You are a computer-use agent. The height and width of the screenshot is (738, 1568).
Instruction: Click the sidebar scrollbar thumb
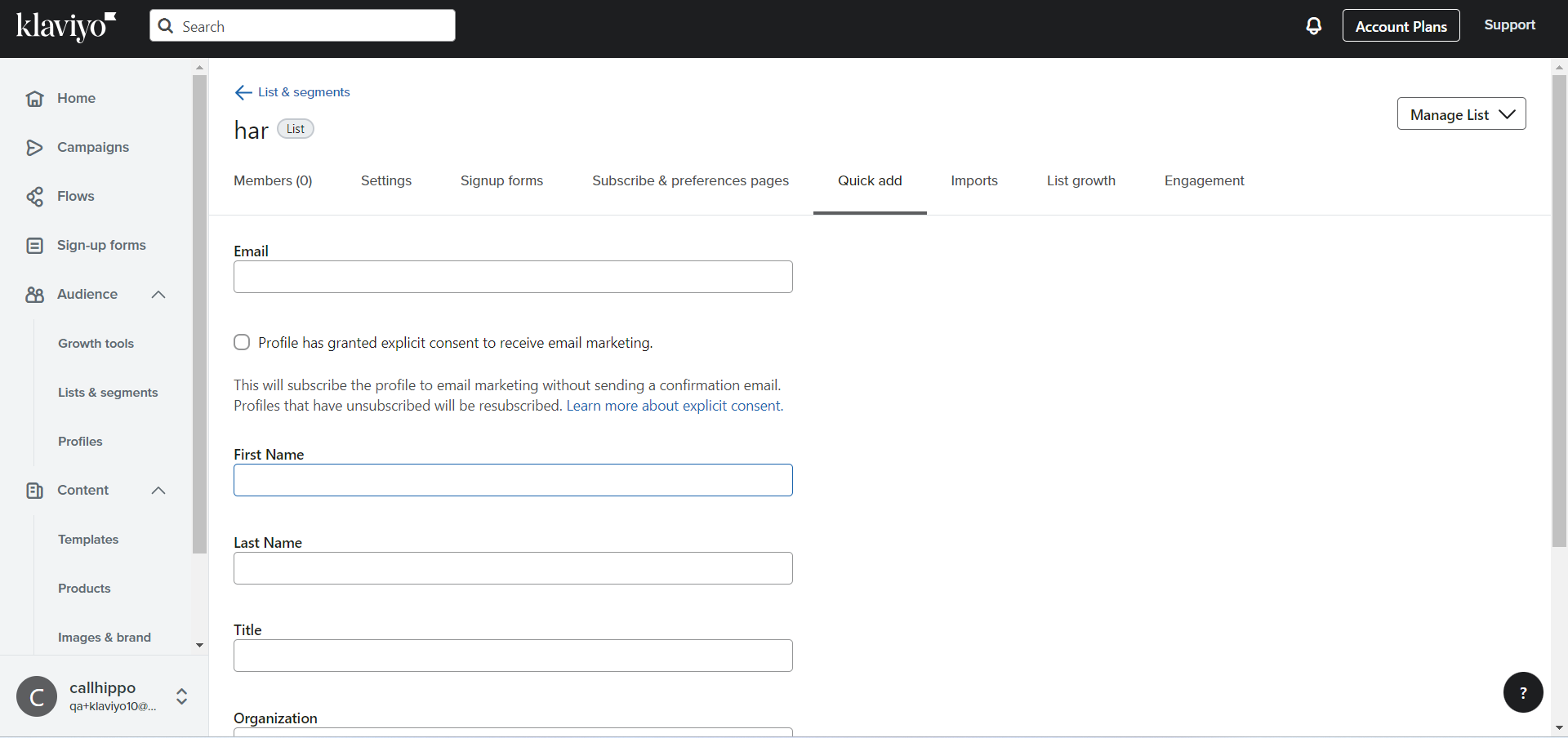pos(199,314)
